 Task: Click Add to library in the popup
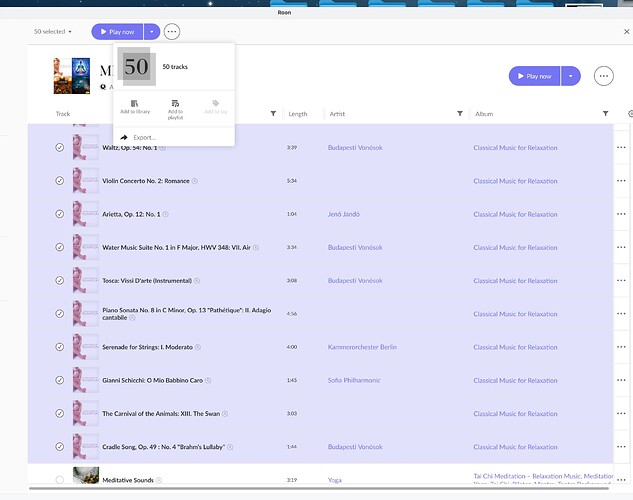pyautogui.click(x=135, y=107)
